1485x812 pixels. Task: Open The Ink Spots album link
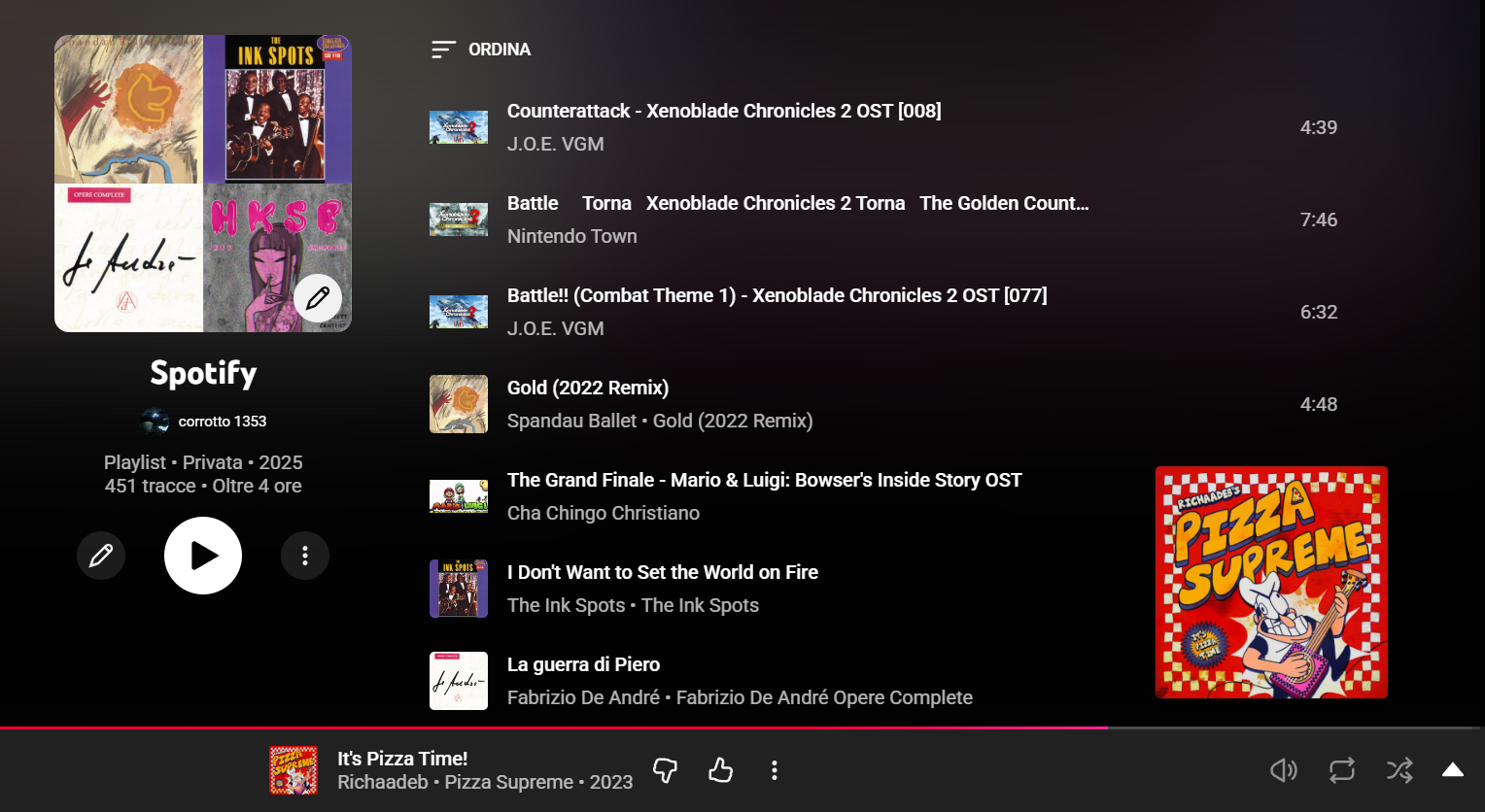701,605
